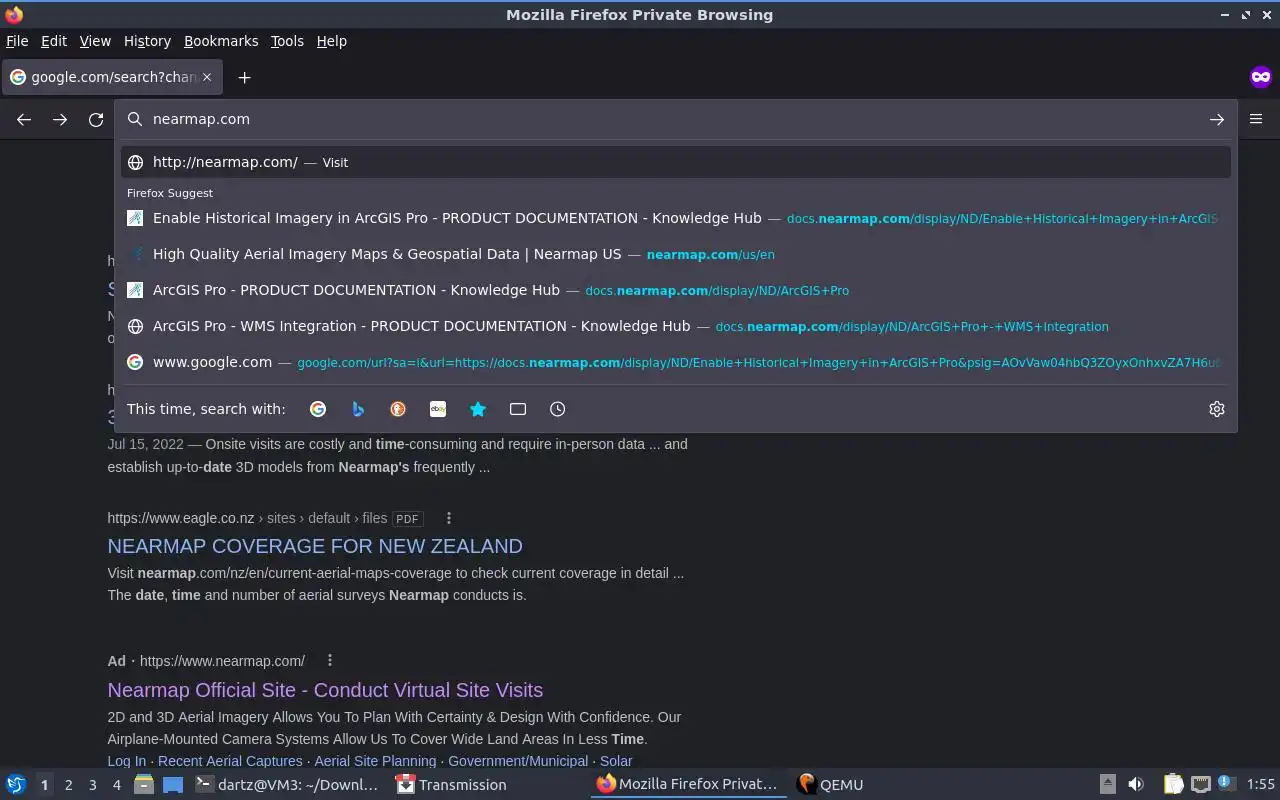Click the notification info tray icon
The width and height of the screenshot is (1280, 800).
coord(1226,784)
